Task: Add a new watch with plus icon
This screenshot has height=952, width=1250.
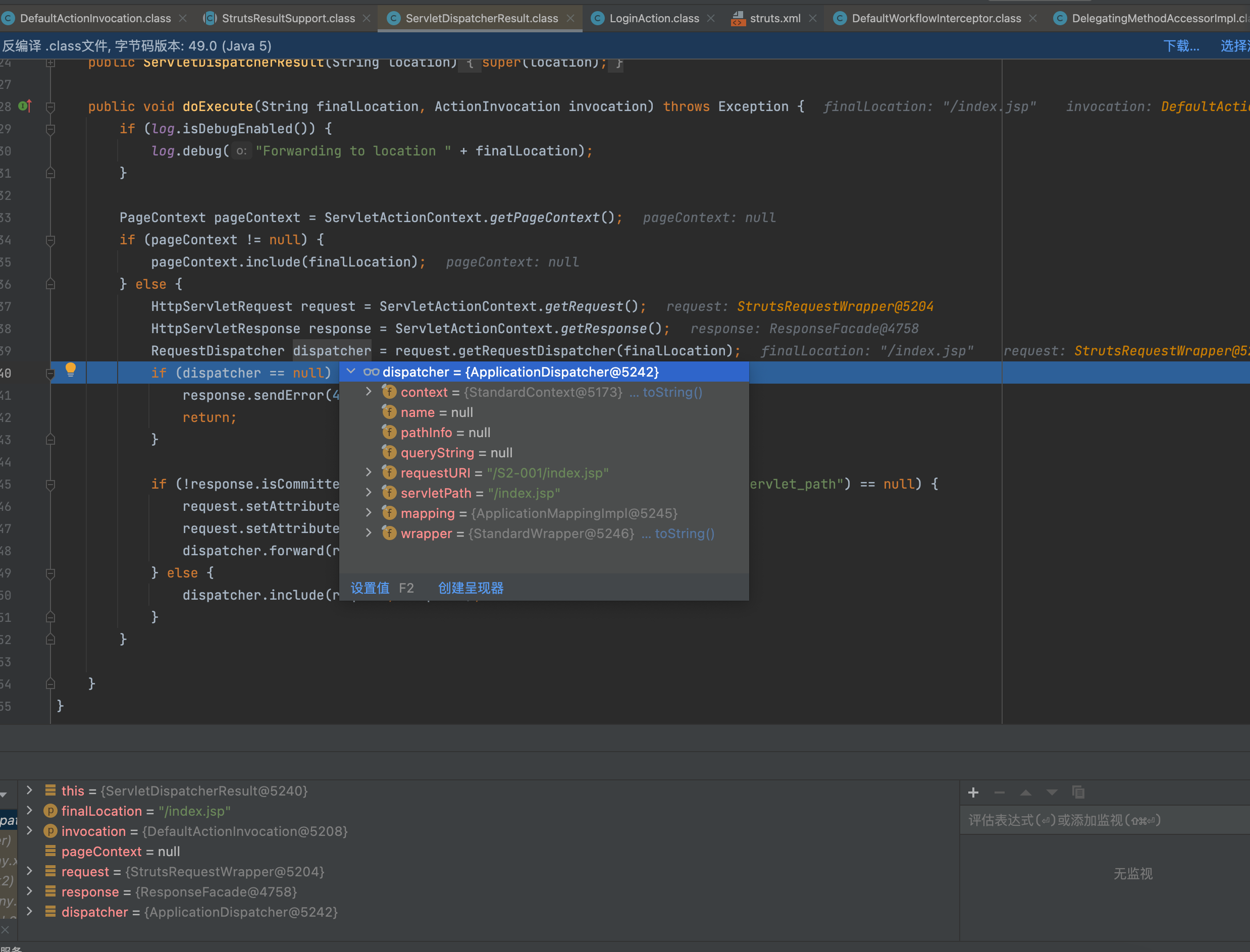Action: coord(973,792)
